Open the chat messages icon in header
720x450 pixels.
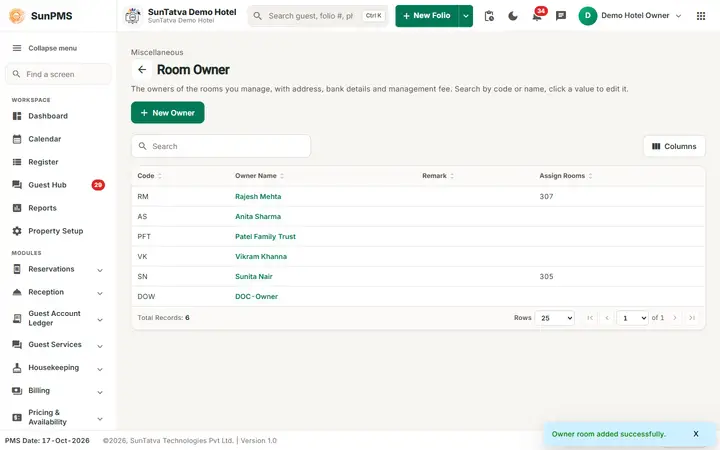tap(561, 16)
